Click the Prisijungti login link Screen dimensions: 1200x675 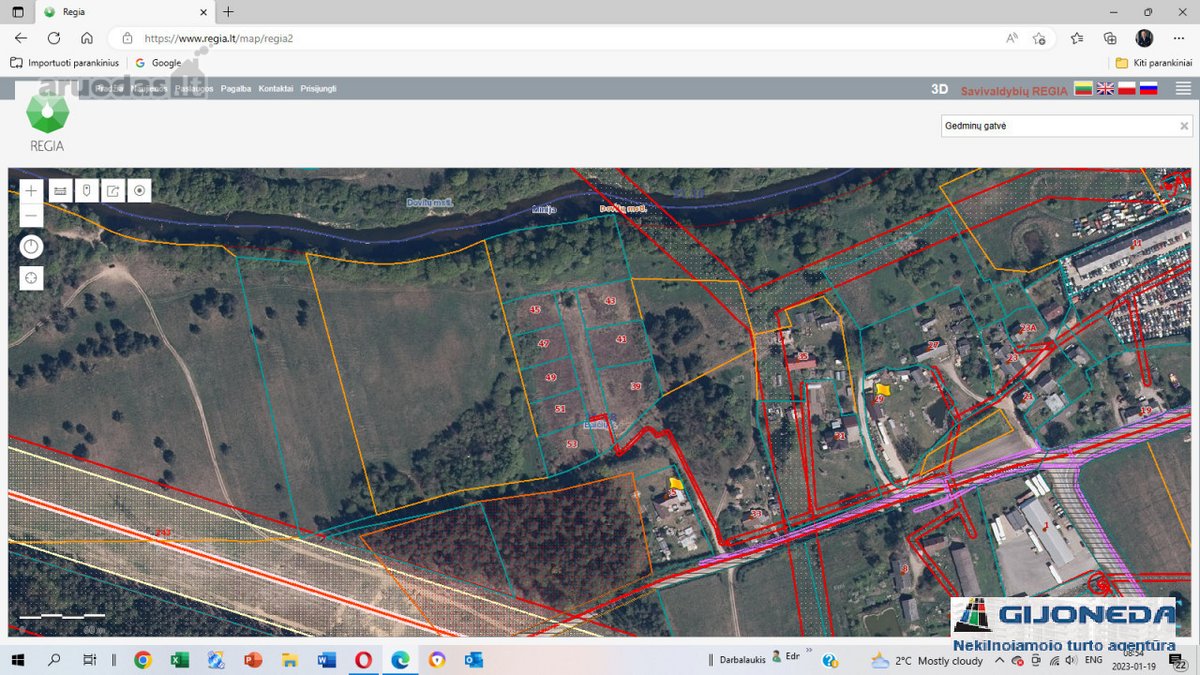(x=318, y=89)
